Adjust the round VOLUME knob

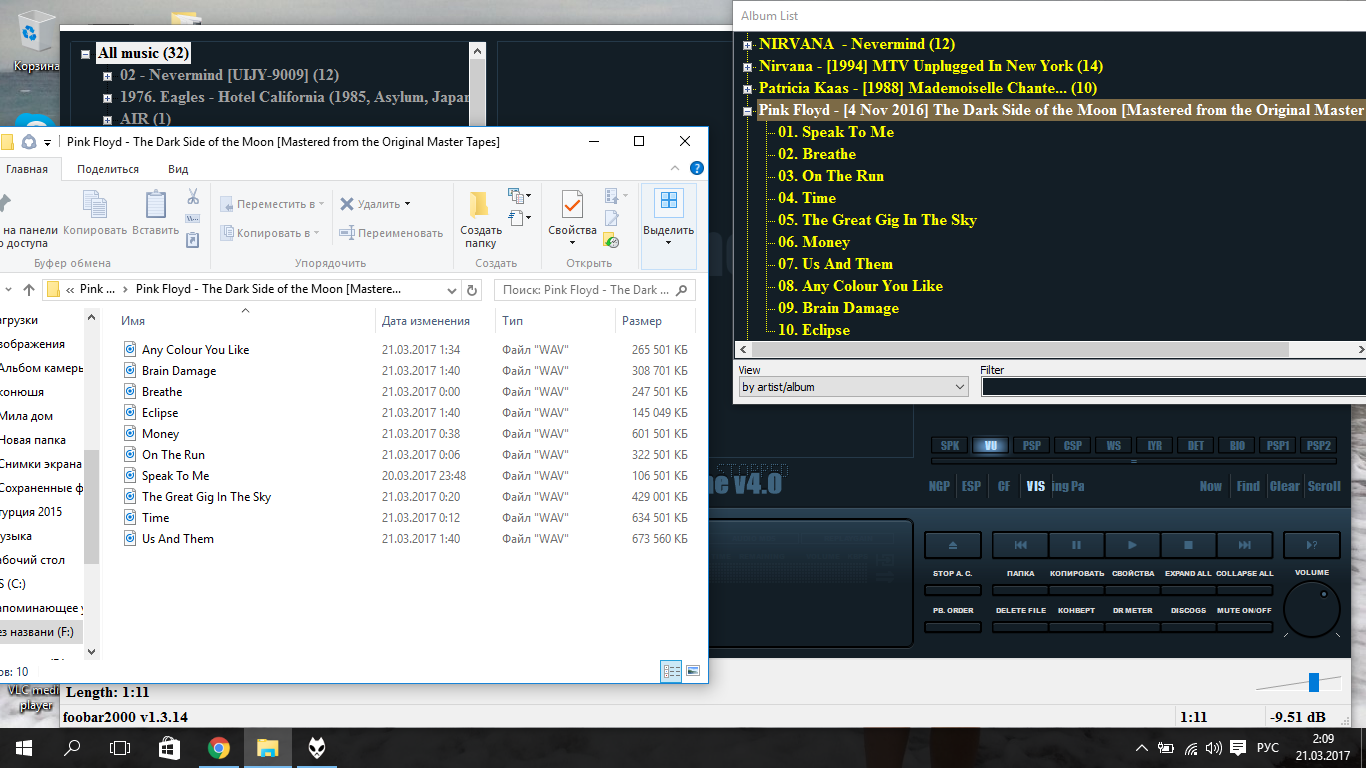[x=1312, y=609]
